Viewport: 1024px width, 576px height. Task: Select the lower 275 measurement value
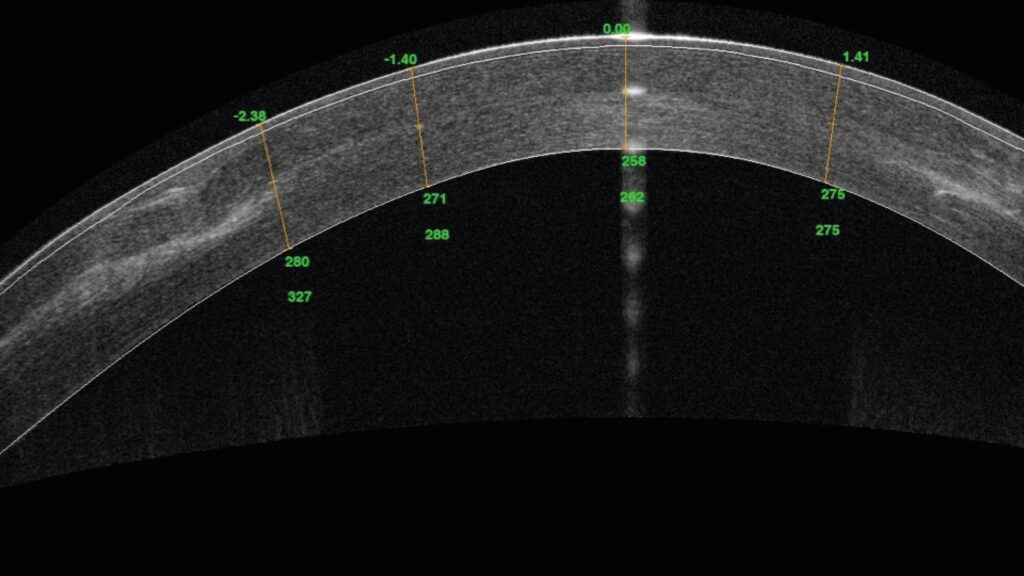point(827,230)
